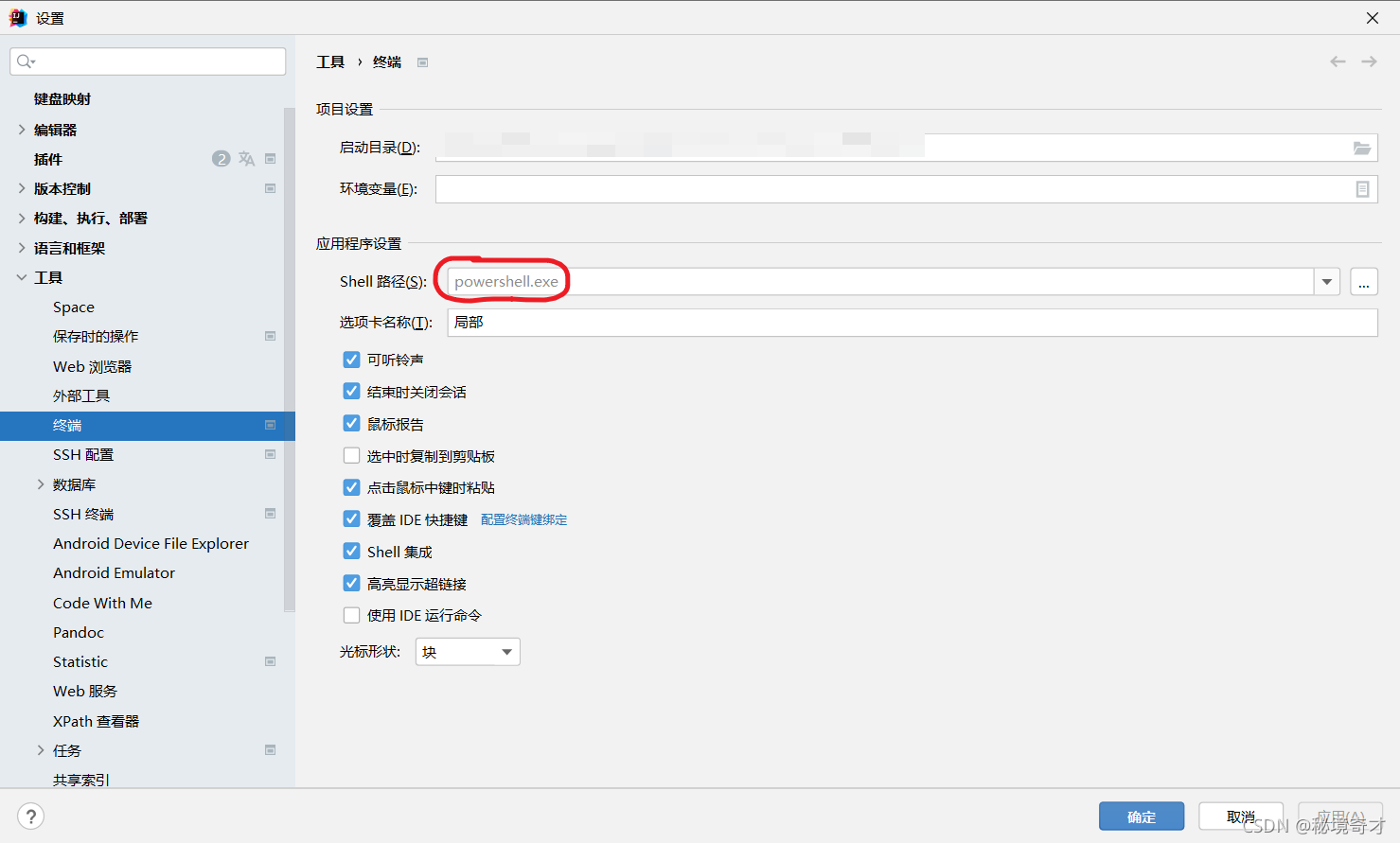Toggle the 可听铃声 checkbox
Screen dimensions: 1400x843
351,360
